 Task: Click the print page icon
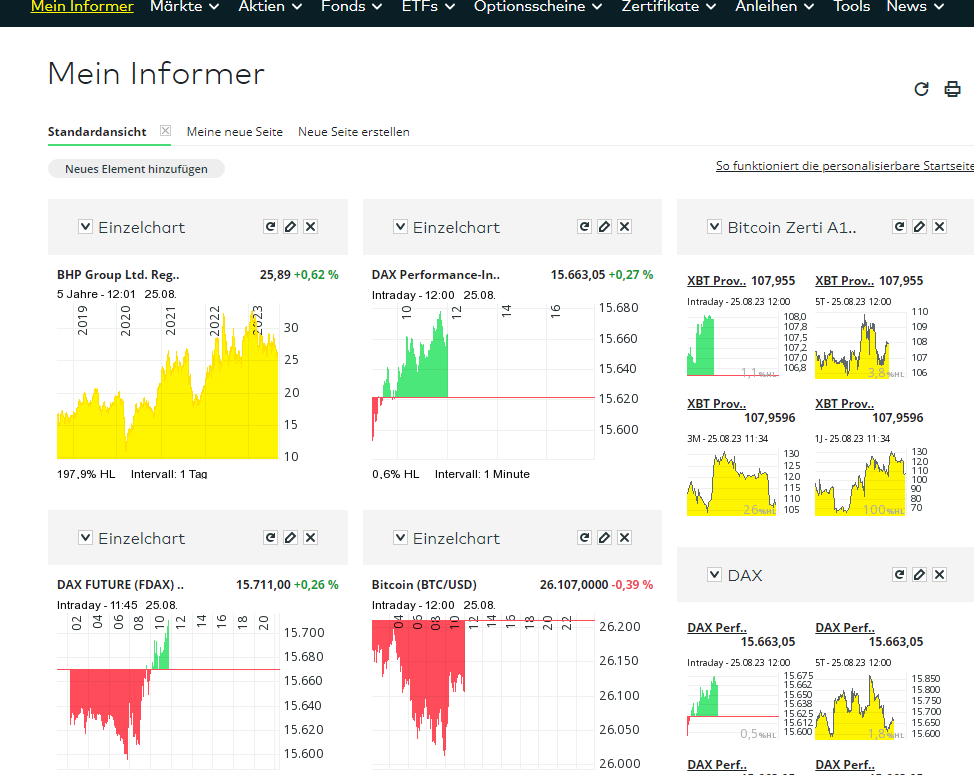coord(952,89)
